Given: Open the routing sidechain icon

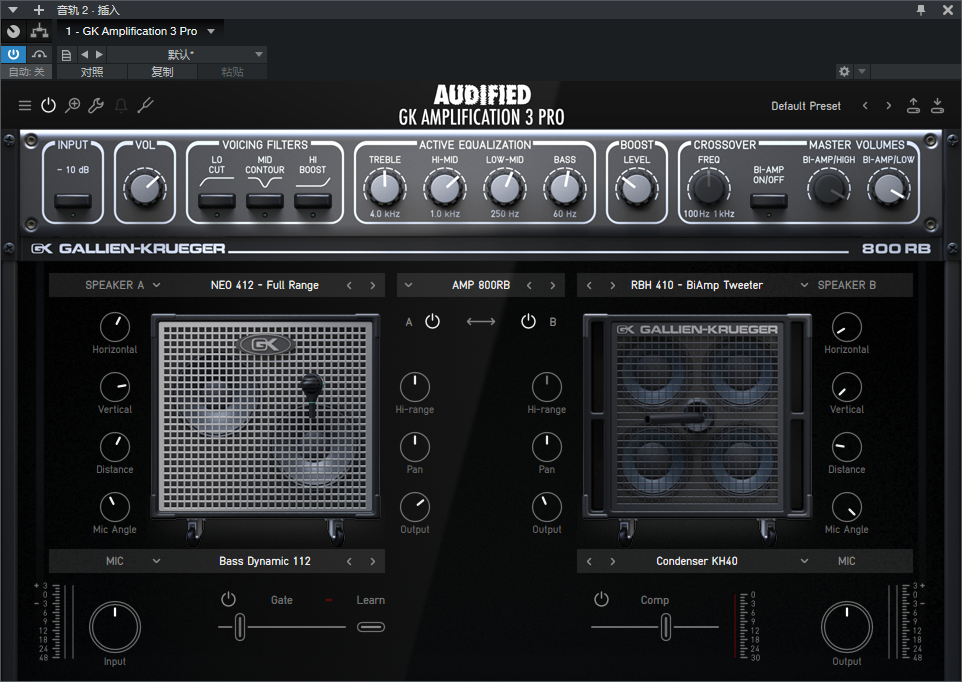Looking at the screenshot, I should 40,31.
